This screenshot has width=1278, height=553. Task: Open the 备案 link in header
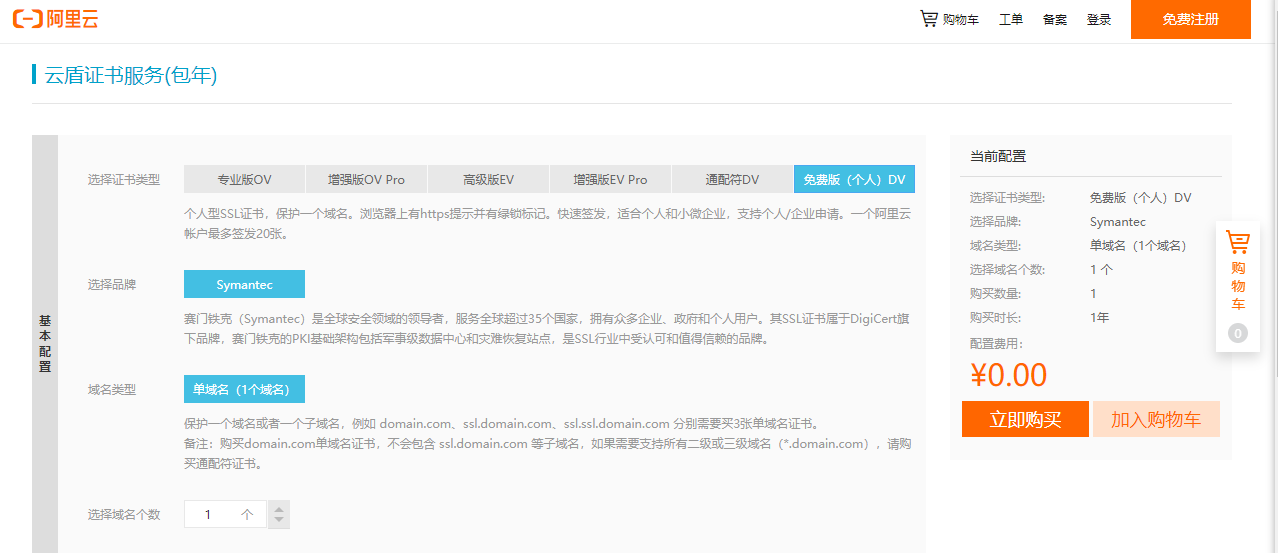[1055, 19]
